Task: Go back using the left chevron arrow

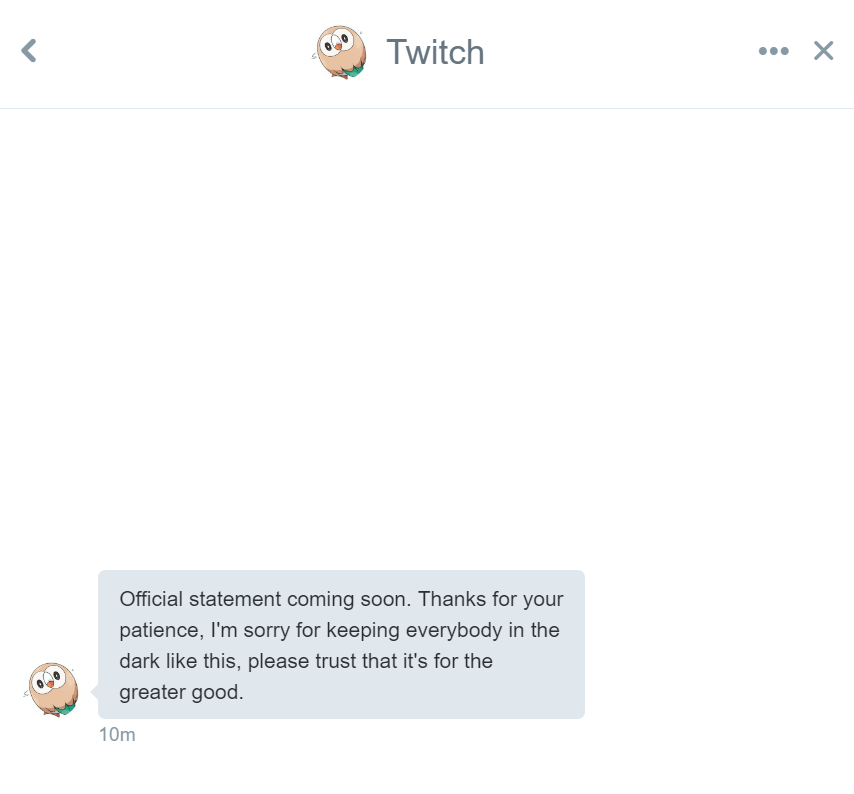Action: pyautogui.click(x=29, y=50)
